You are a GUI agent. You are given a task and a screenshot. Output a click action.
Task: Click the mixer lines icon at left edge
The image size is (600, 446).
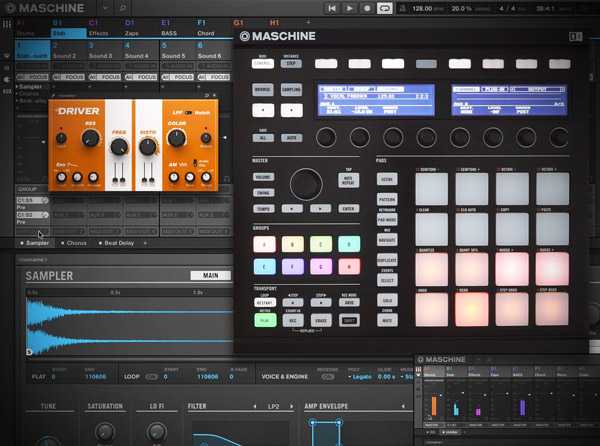(x=7, y=24)
